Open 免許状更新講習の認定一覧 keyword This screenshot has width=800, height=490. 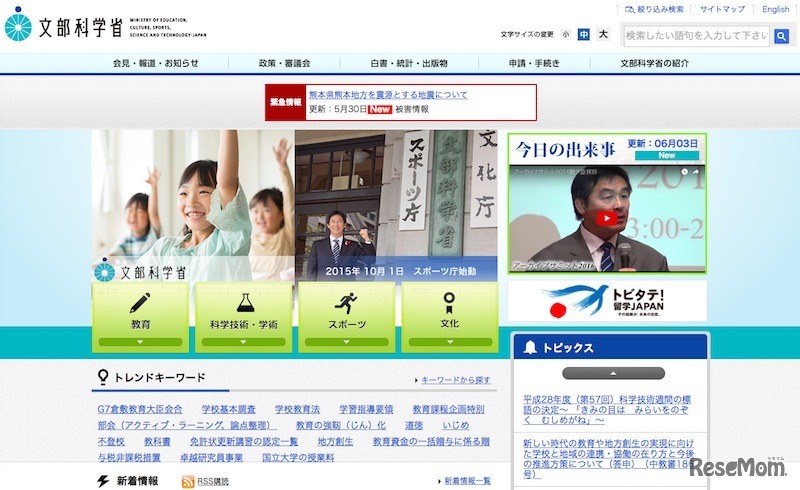click(244, 442)
